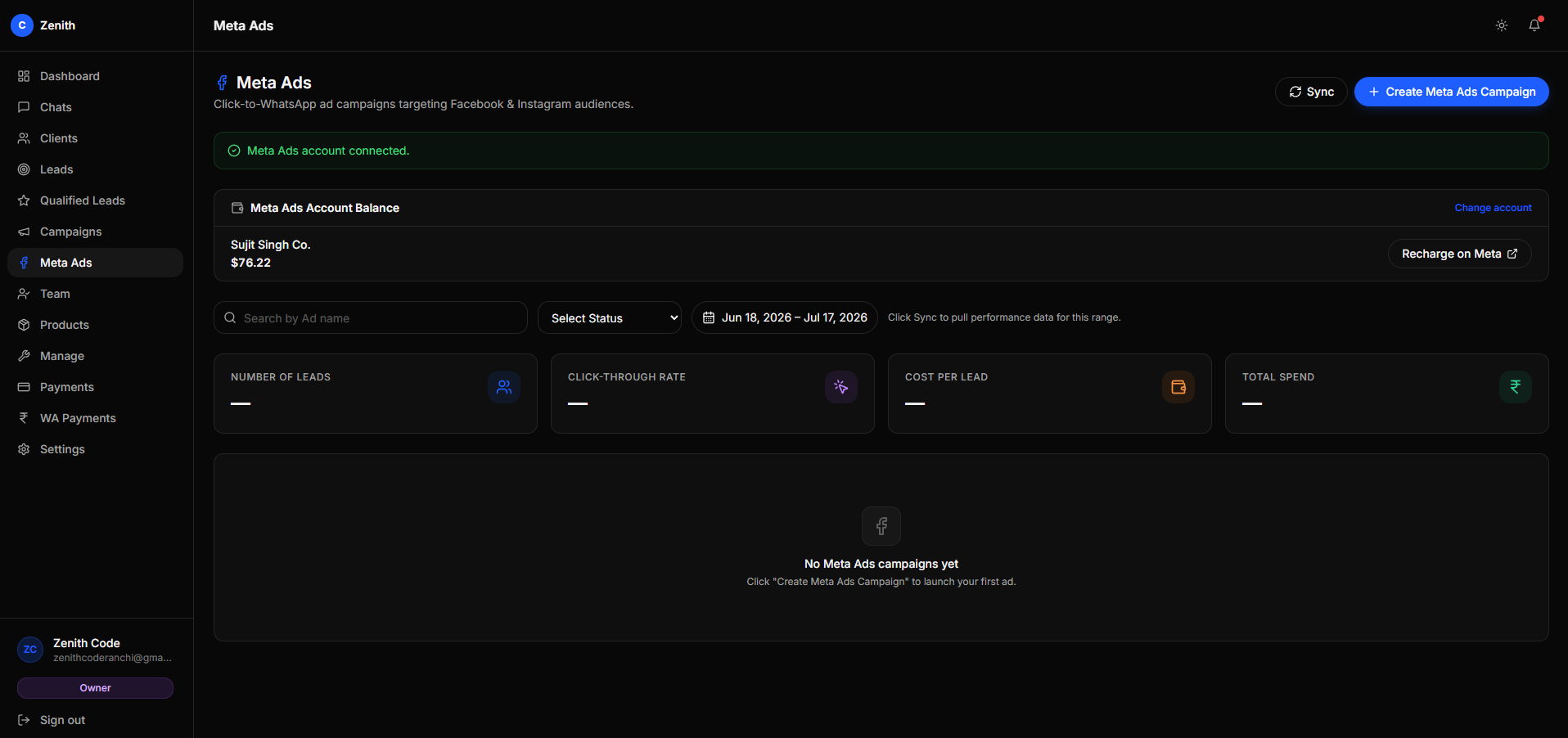1568x738 pixels.
Task: Click the Sync button
Action: click(1311, 92)
